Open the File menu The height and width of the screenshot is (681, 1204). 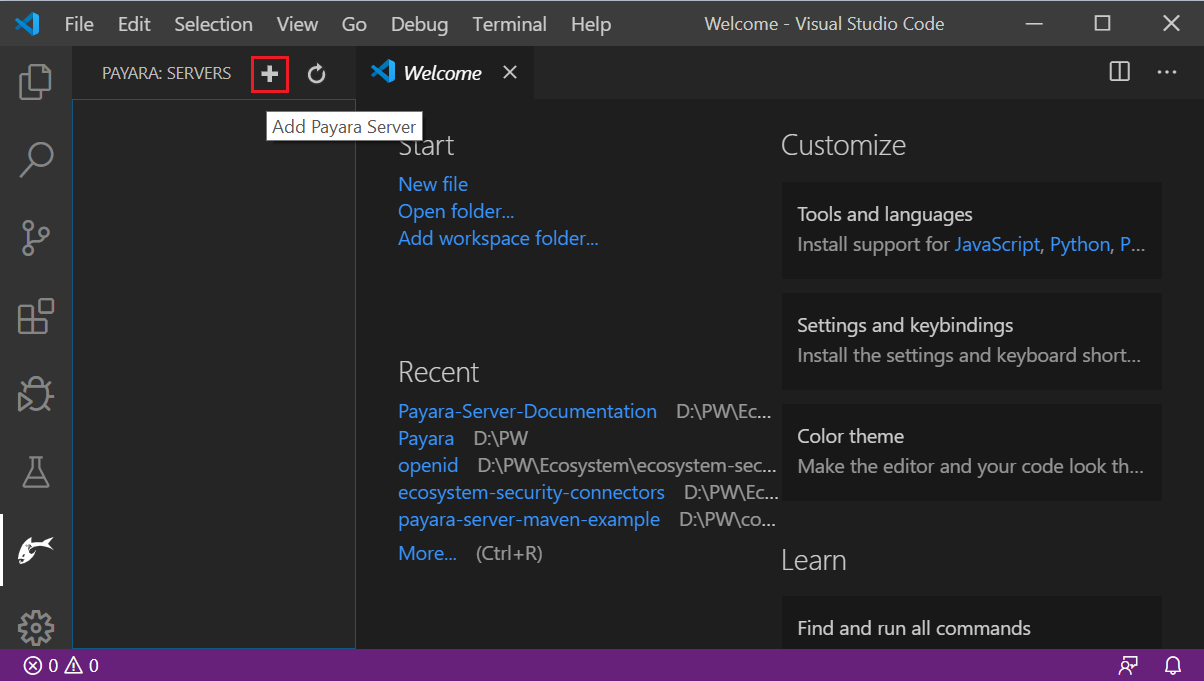pyautogui.click(x=79, y=24)
